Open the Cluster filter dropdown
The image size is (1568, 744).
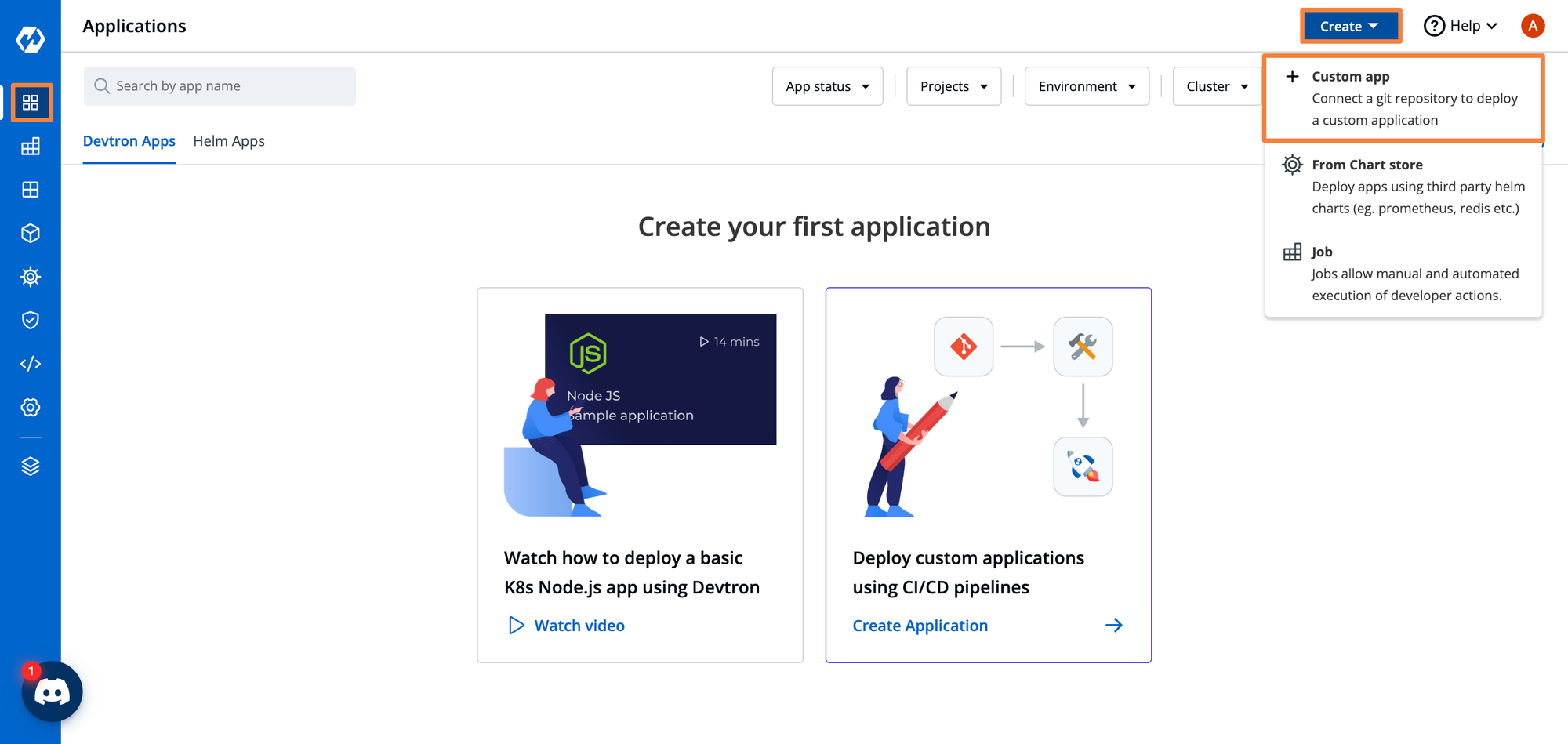click(x=1217, y=86)
